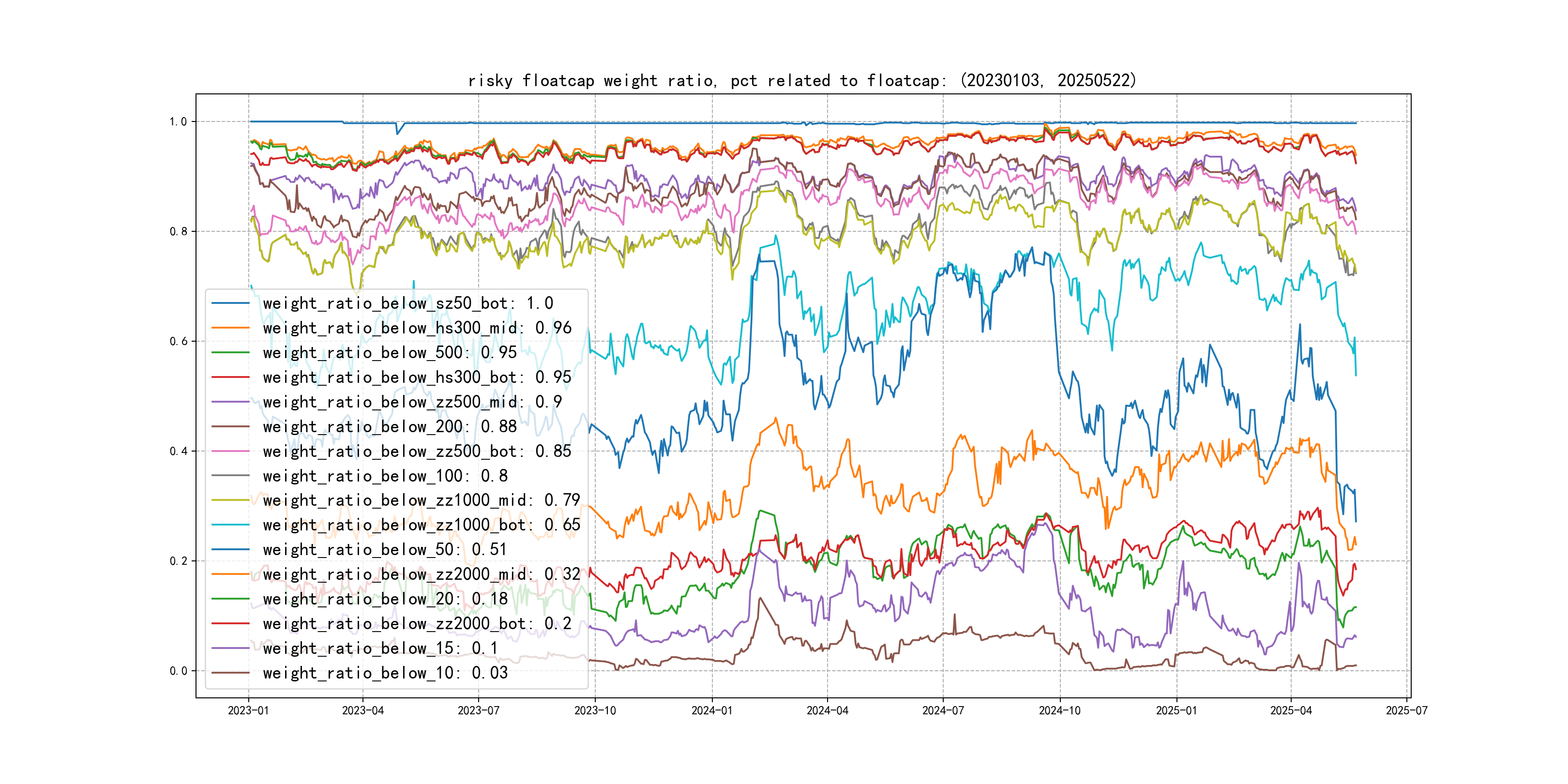
Task: Click legend label weight_ratio_below_zz2000_bot: 0.2
Action: coord(416,623)
